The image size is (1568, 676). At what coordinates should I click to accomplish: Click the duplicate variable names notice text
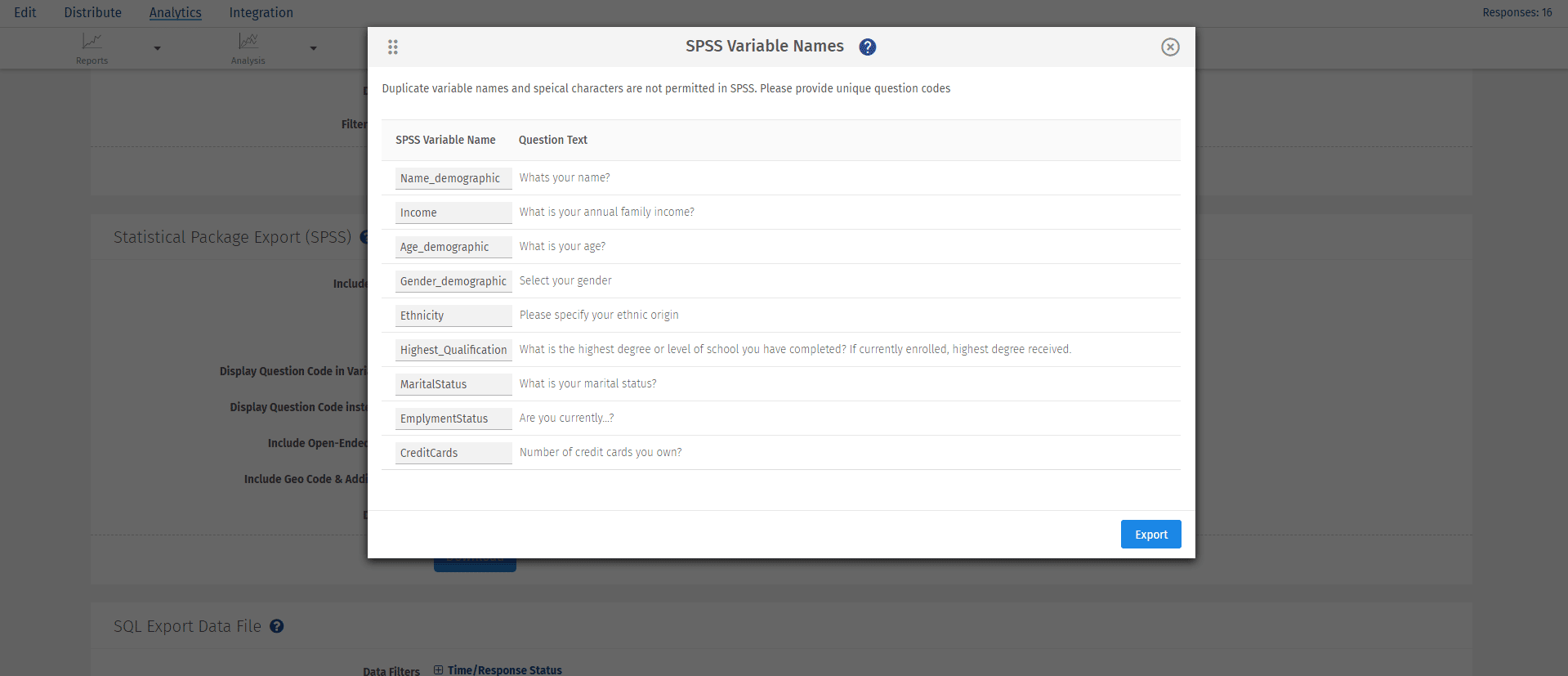pyautogui.click(x=666, y=88)
